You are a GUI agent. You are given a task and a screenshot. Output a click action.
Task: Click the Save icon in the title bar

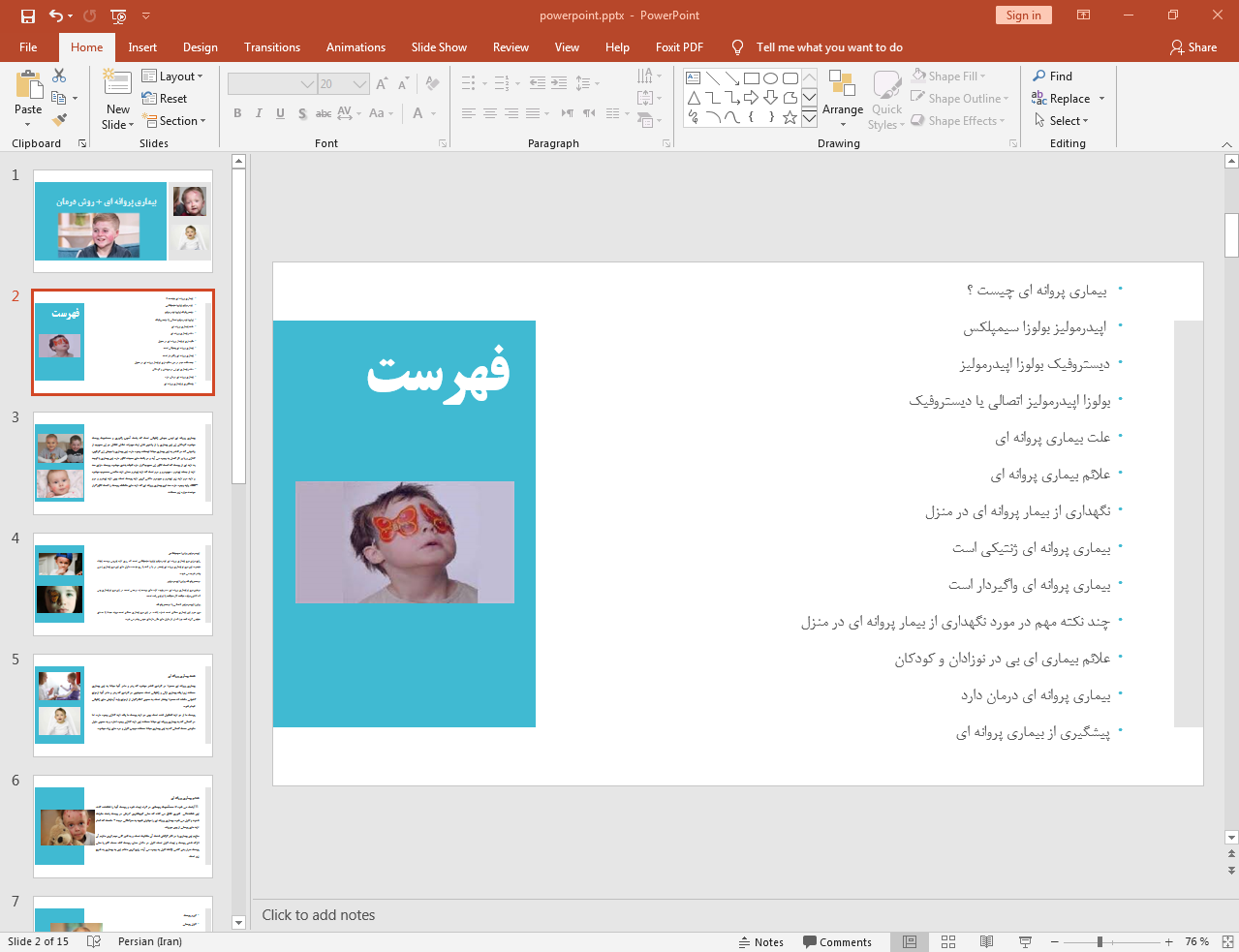(28, 15)
